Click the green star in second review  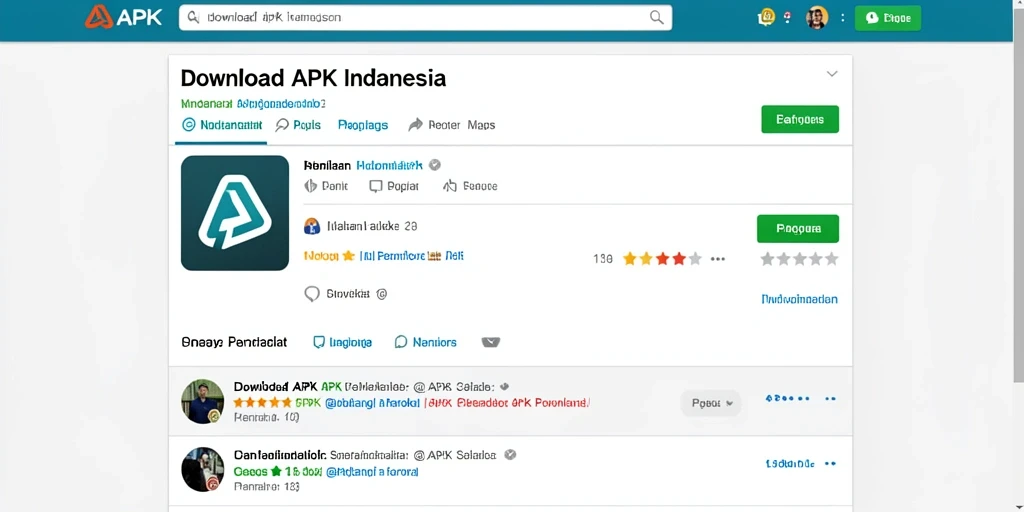(276, 471)
